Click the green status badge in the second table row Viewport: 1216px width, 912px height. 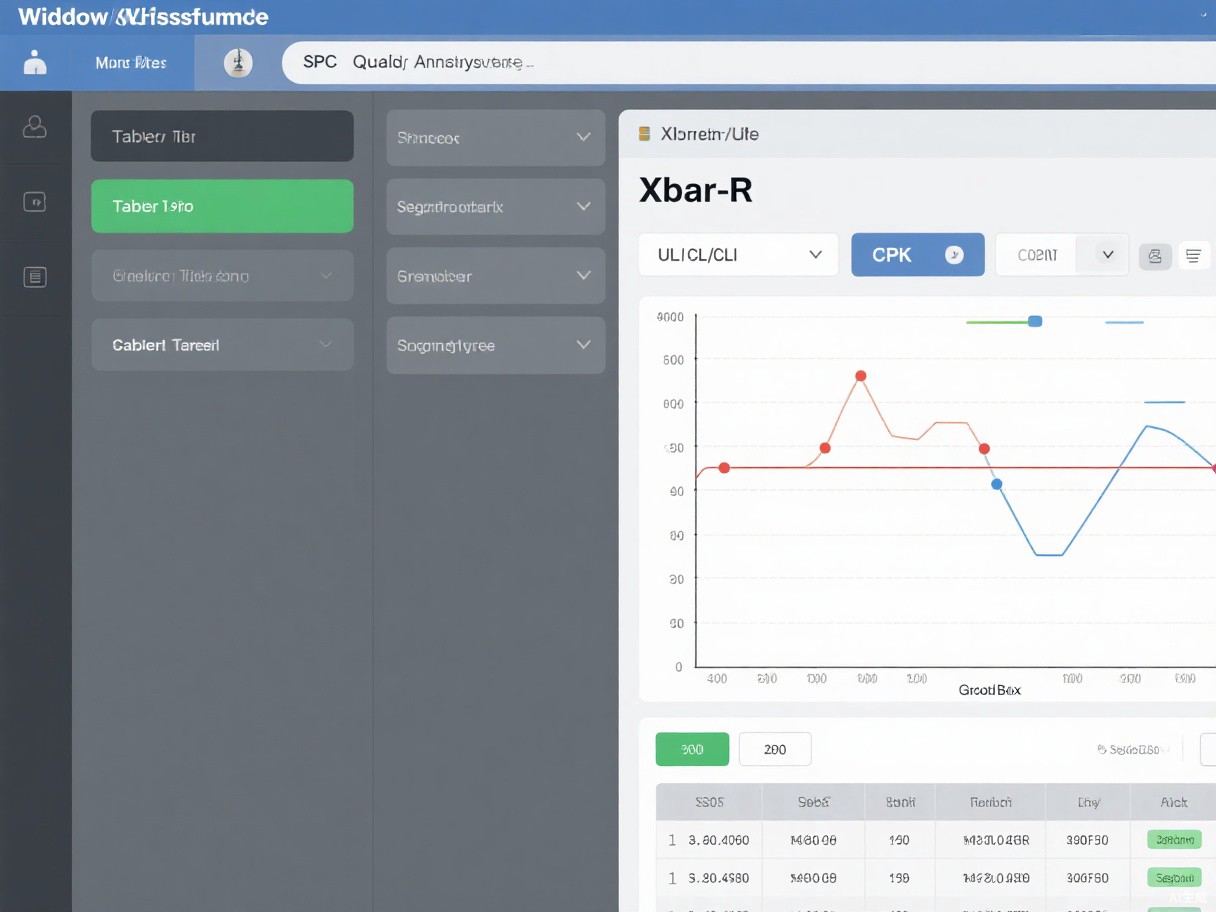pyautogui.click(x=1175, y=878)
